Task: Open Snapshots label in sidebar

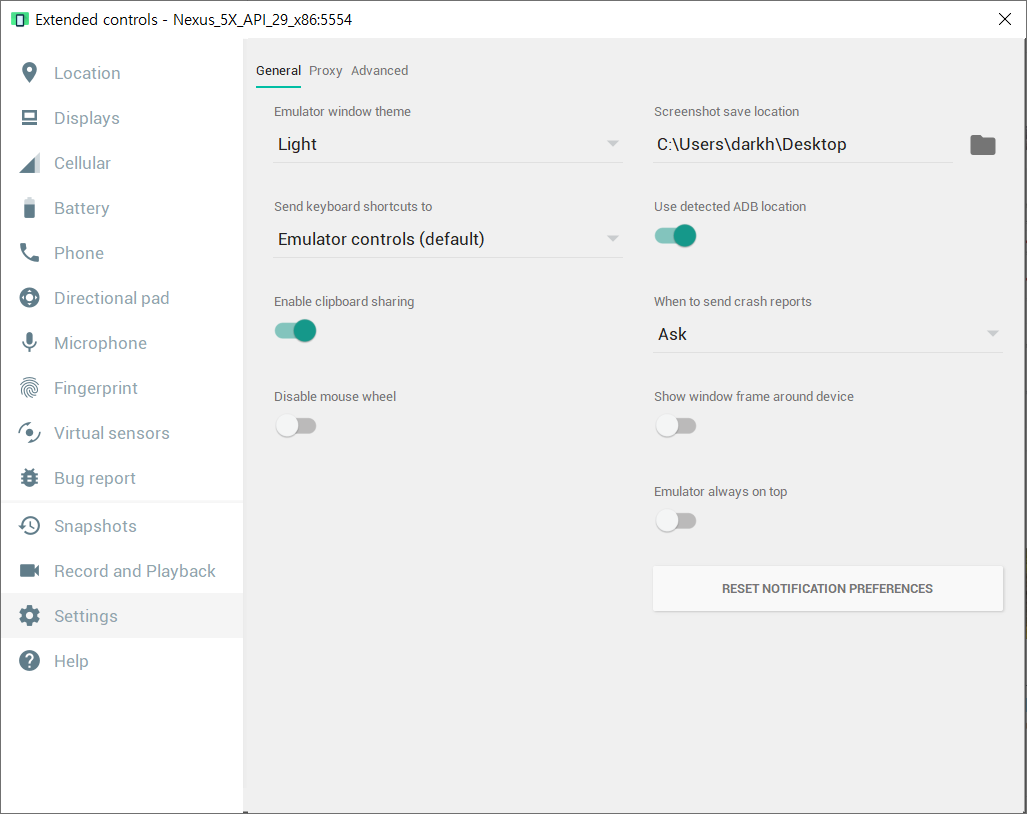Action: coord(95,527)
